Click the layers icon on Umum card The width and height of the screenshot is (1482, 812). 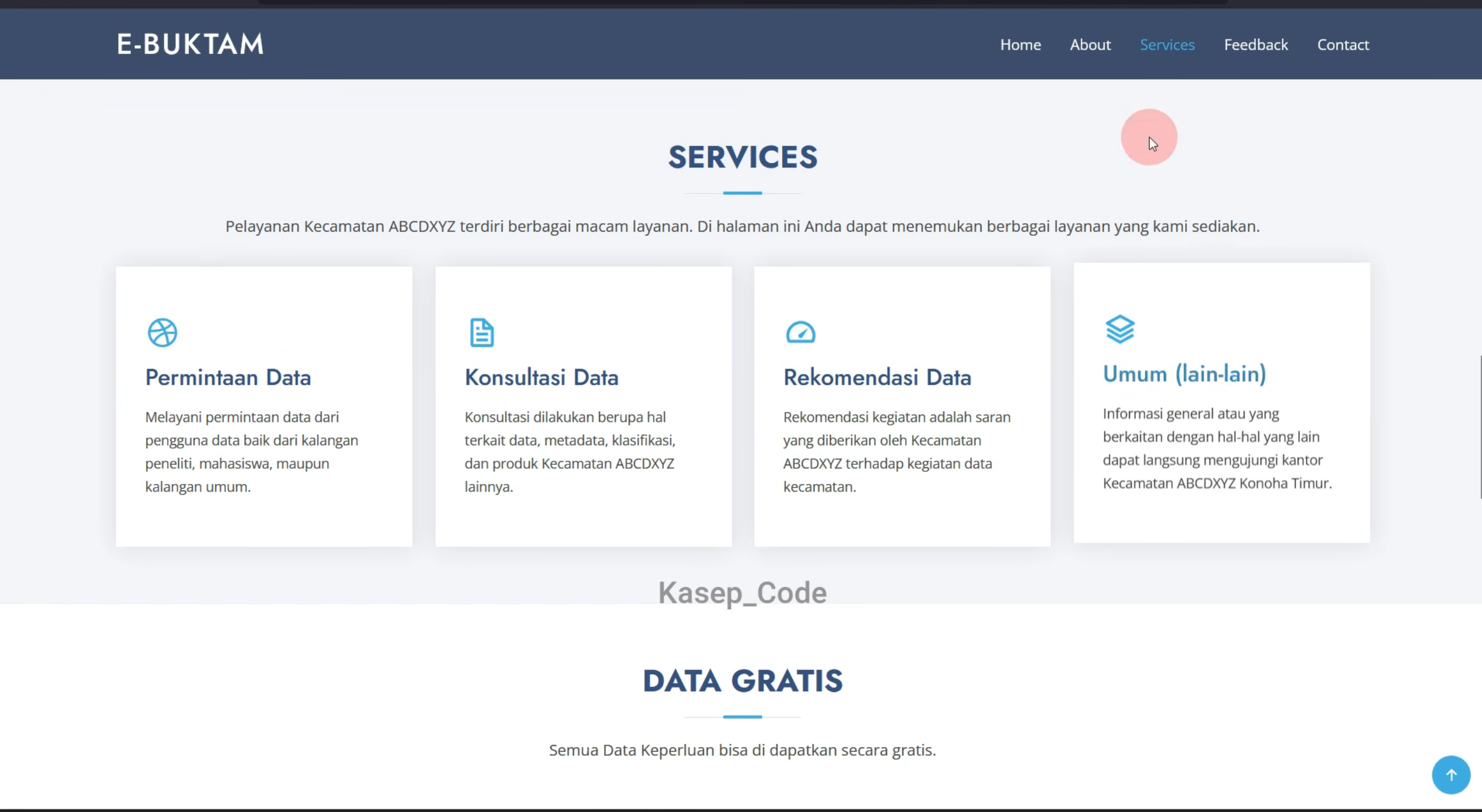1120,329
